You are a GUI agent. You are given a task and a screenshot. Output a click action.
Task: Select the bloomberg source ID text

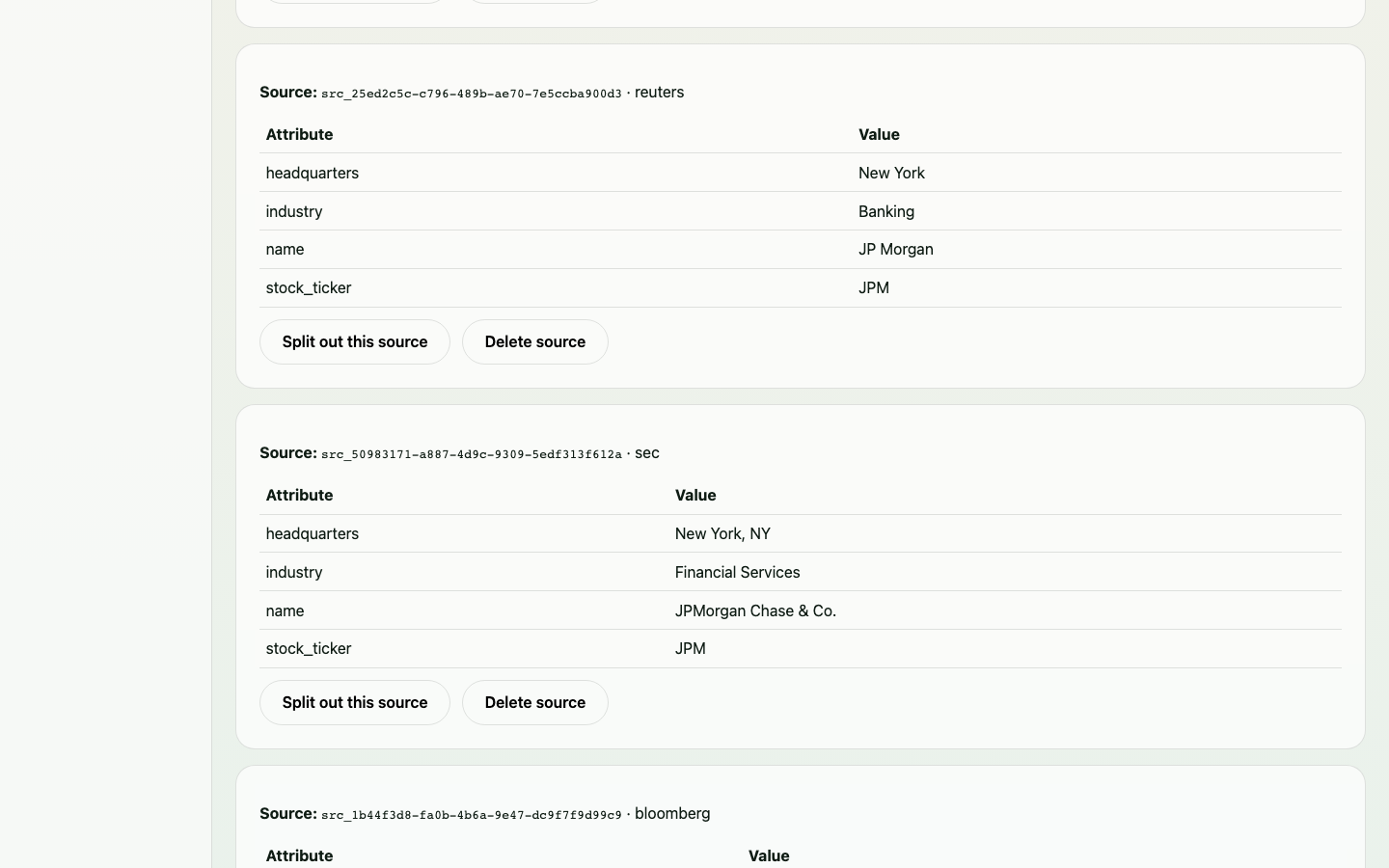472,815
